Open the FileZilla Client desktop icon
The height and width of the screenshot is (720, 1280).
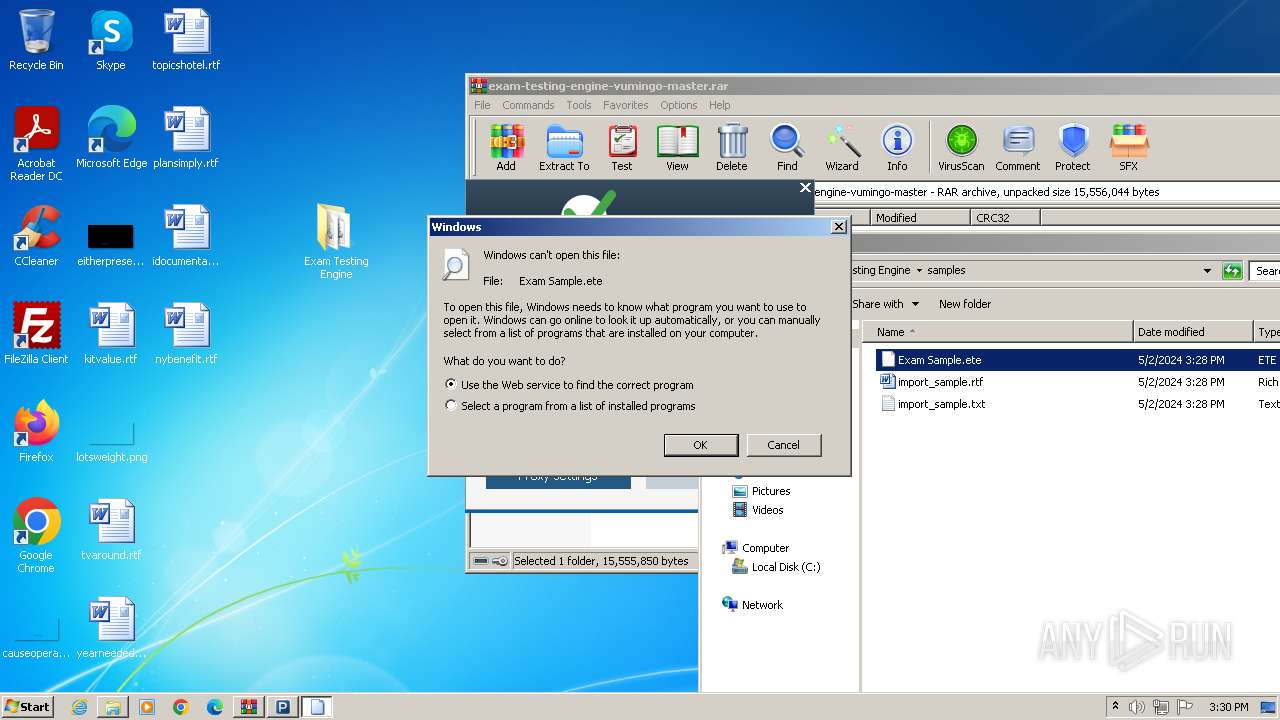36,334
